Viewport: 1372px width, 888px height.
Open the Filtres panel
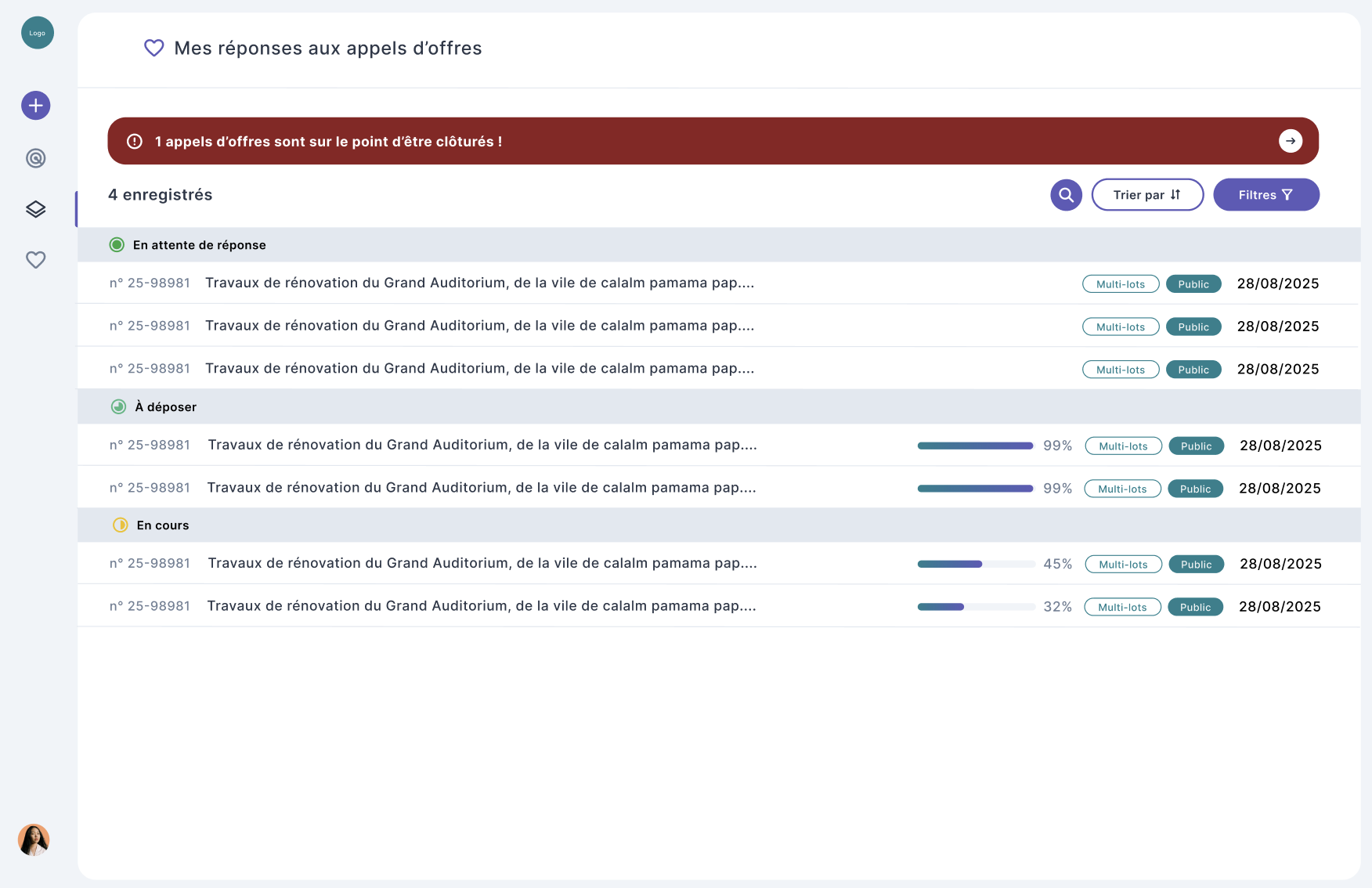point(1265,195)
